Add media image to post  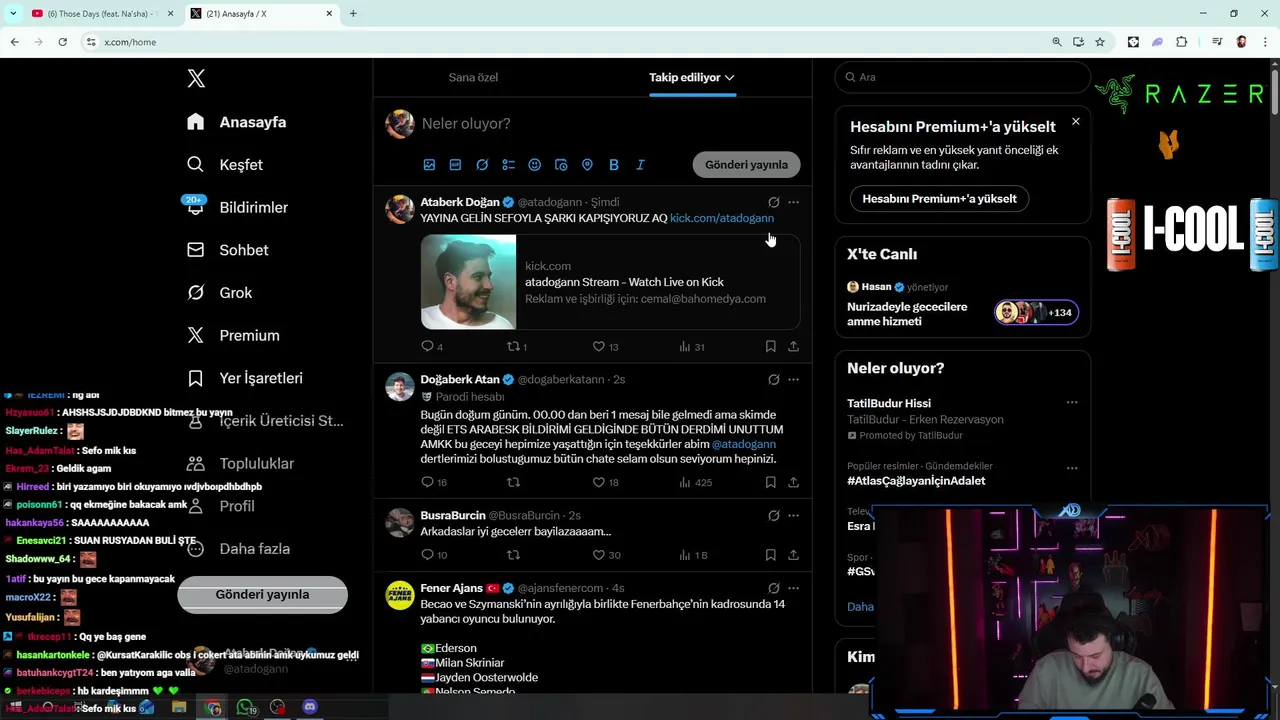[429, 165]
